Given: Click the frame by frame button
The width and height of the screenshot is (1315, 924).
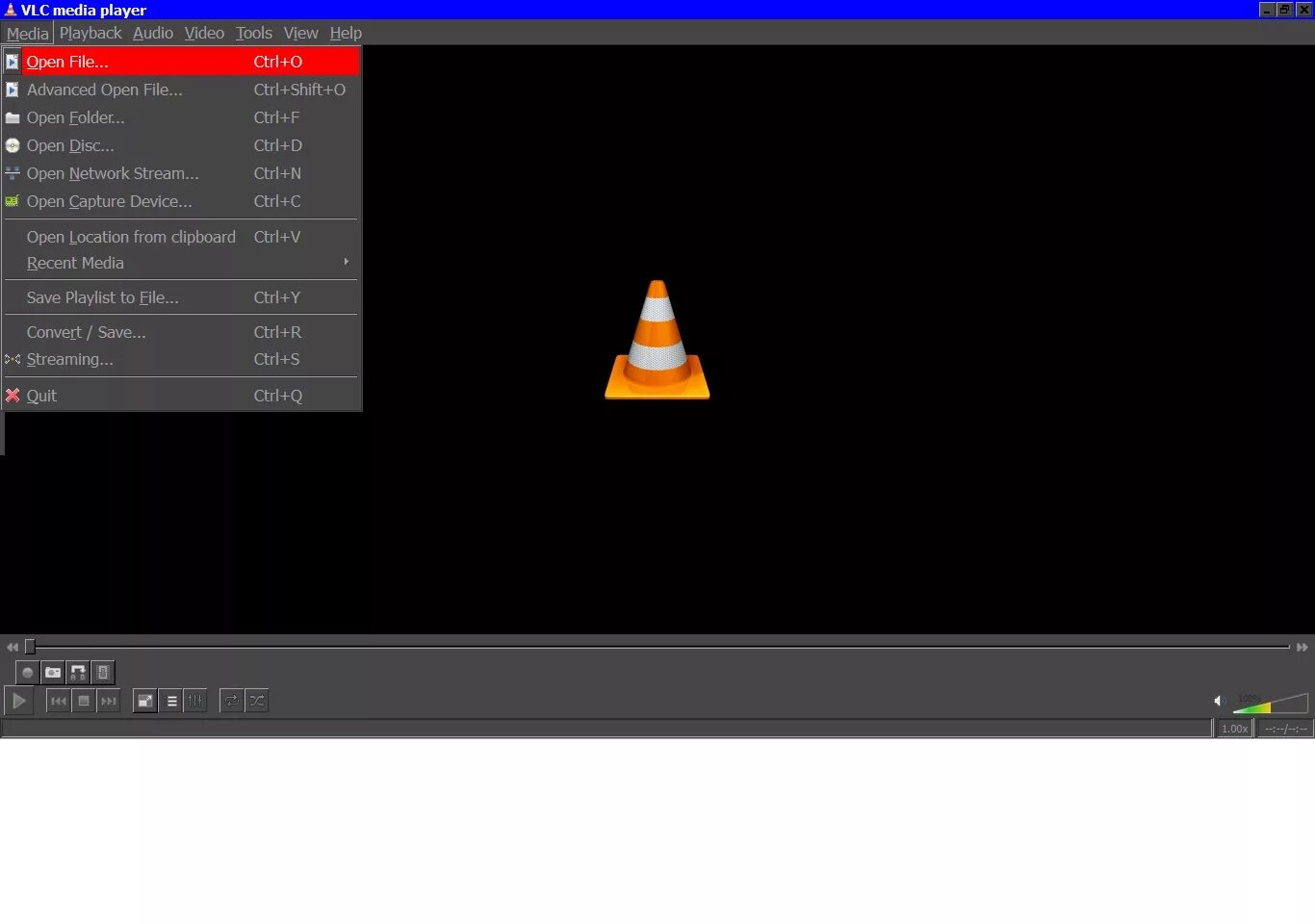Looking at the screenshot, I should pyautogui.click(x=103, y=672).
